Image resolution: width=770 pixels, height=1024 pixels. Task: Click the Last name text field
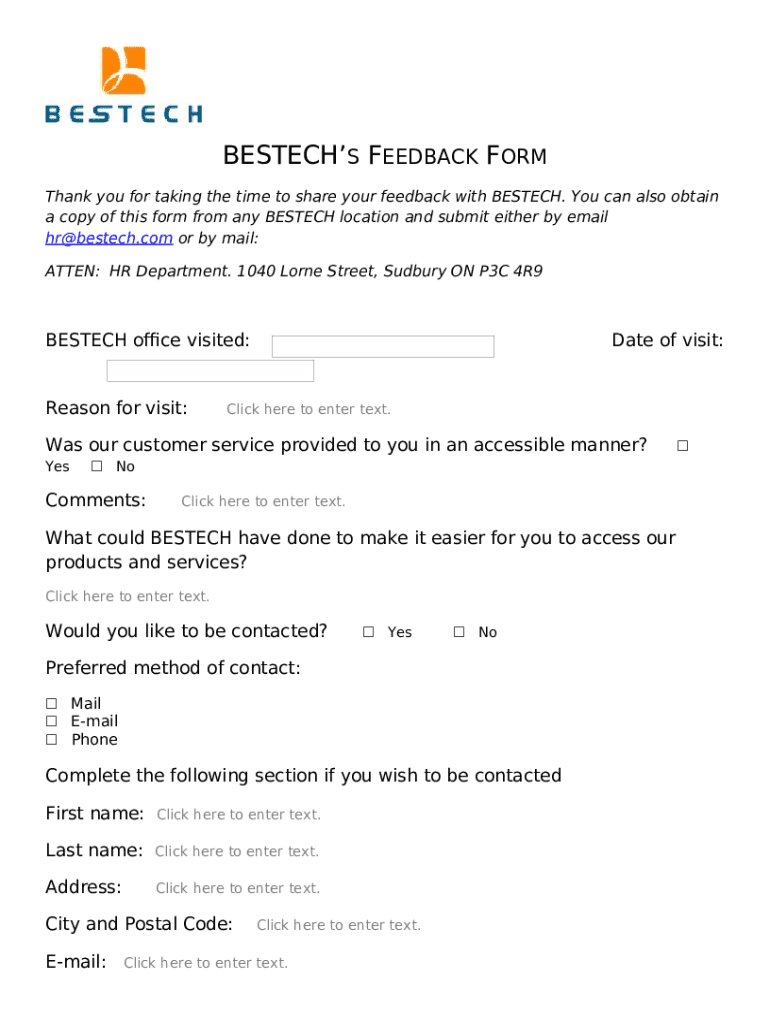tap(237, 851)
